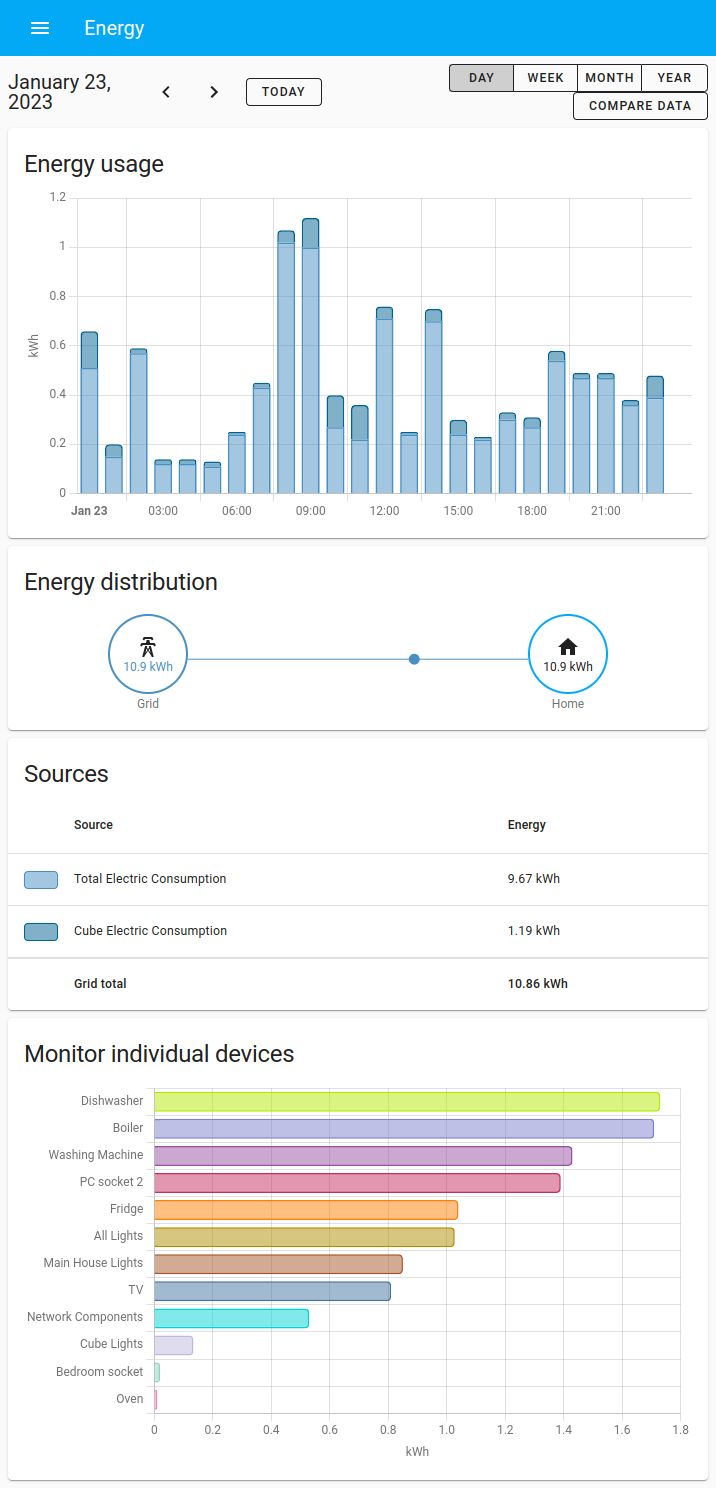716x1488 pixels.
Task: Click the tallest bar around 09:00 in Energy usage
Action: 310,350
